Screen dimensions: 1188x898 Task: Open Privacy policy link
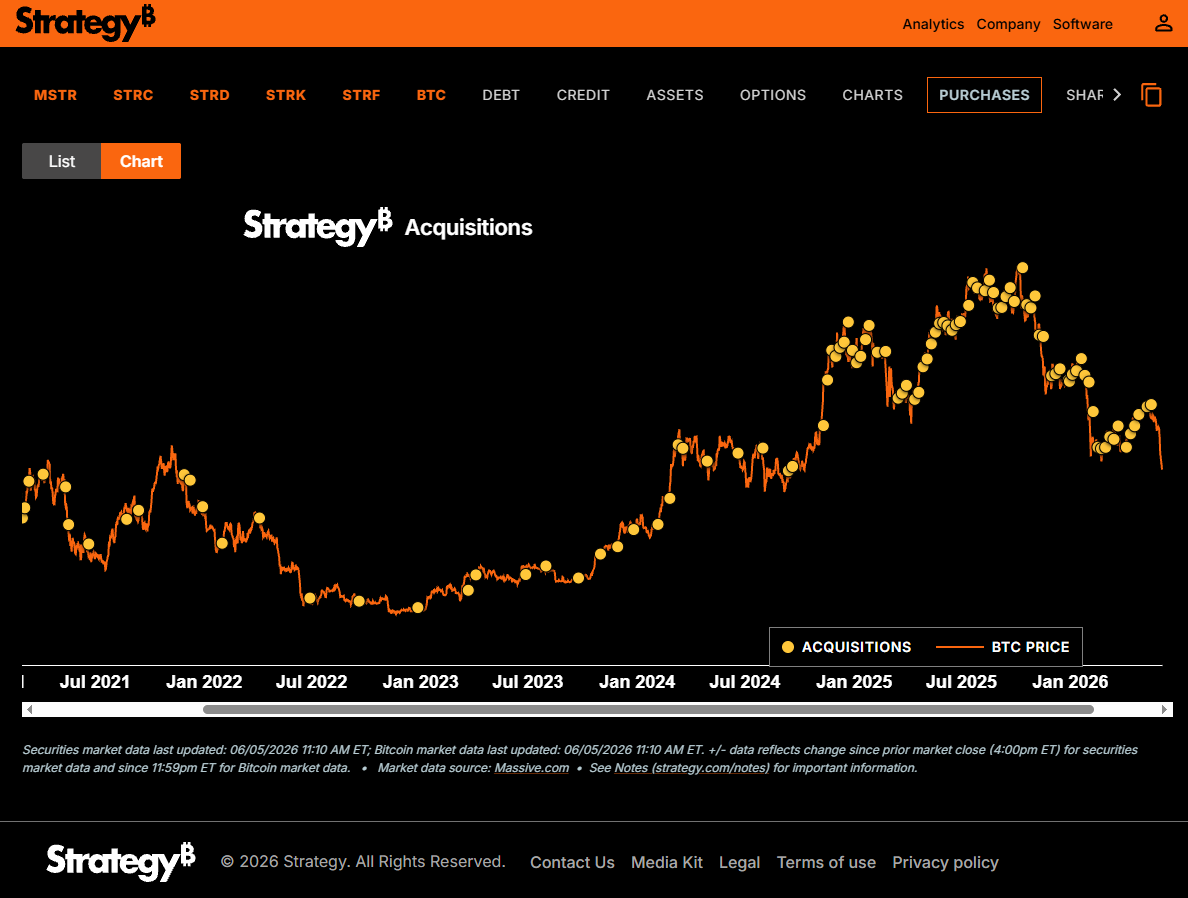coord(945,862)
